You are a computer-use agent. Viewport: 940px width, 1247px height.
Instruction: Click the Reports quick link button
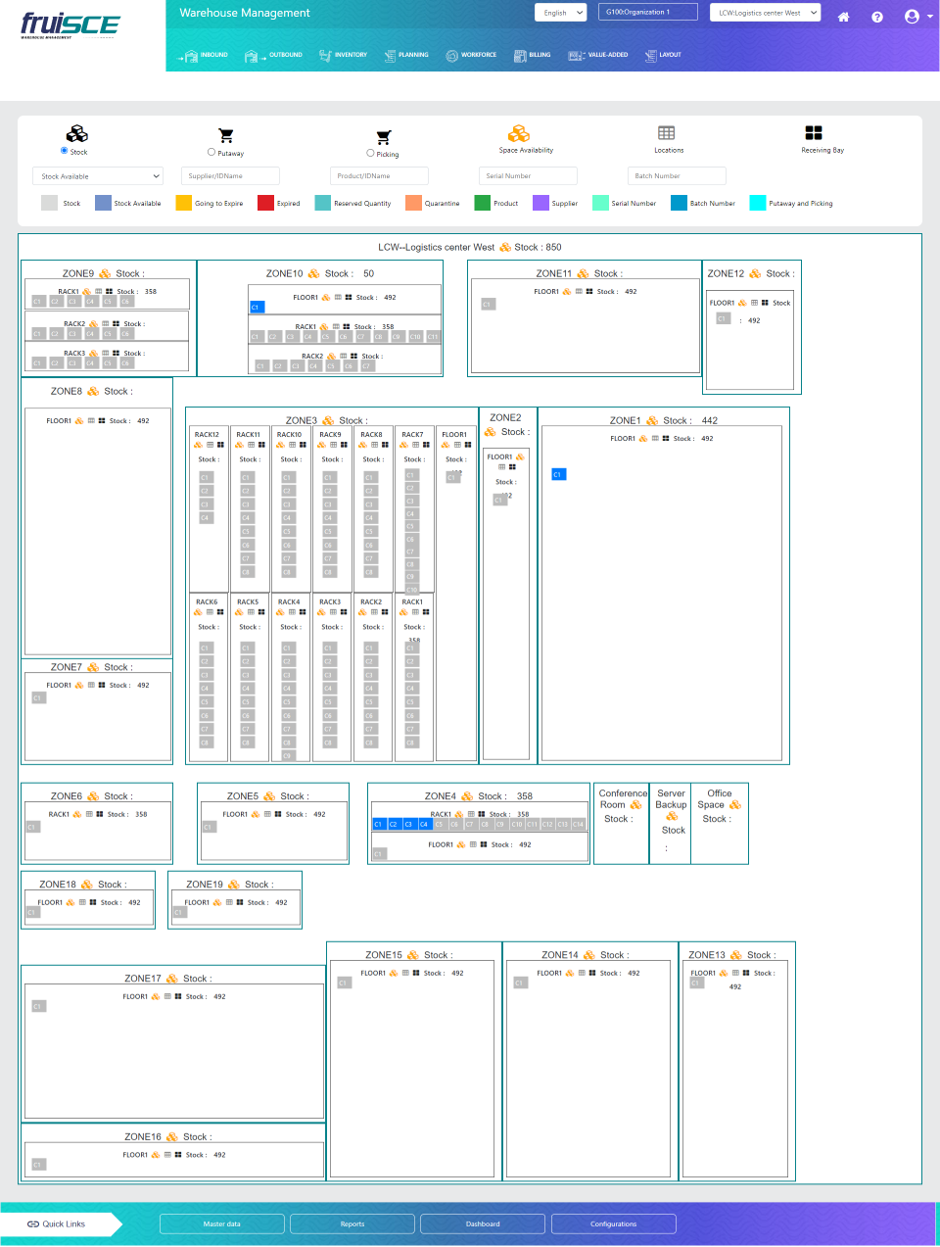point(352,1224)
